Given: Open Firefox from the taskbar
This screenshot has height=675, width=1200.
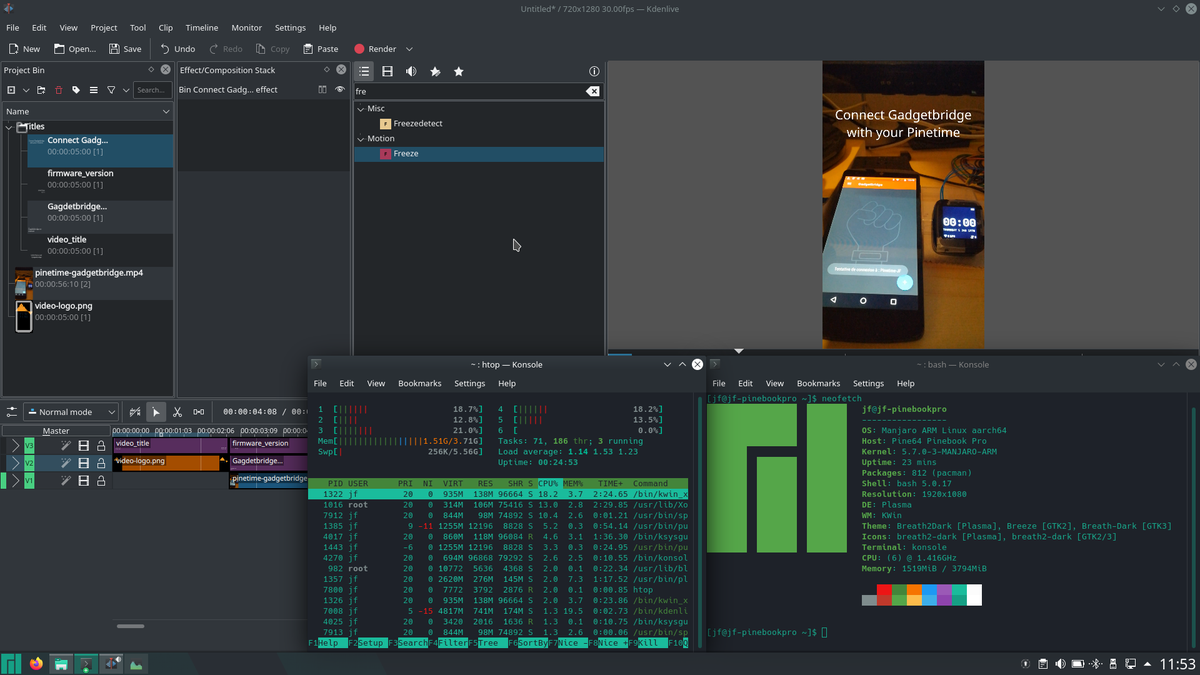Looking at the screenshot, I should (37, 663).
